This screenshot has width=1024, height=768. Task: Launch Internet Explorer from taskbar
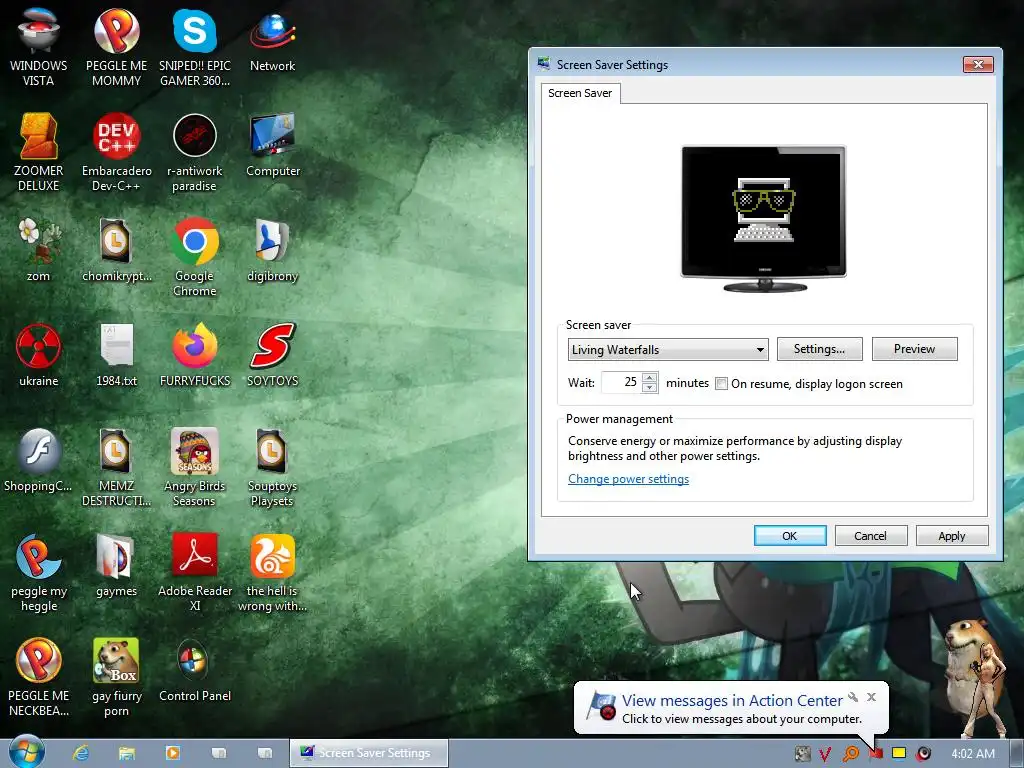(x=80, y=753)
